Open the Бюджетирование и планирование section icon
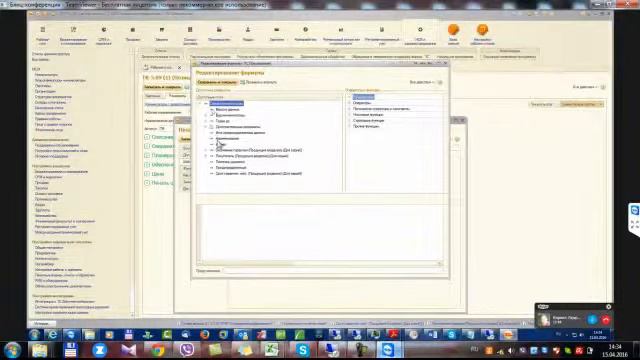This screenshot has height=360, width=640. [73, 30]
